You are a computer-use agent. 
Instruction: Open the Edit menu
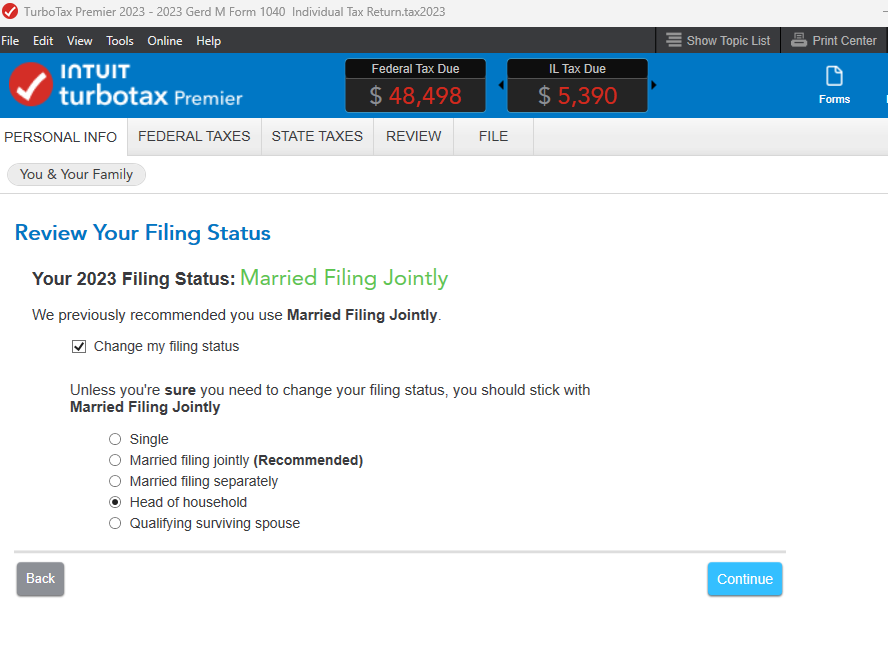tap(43, 41)
